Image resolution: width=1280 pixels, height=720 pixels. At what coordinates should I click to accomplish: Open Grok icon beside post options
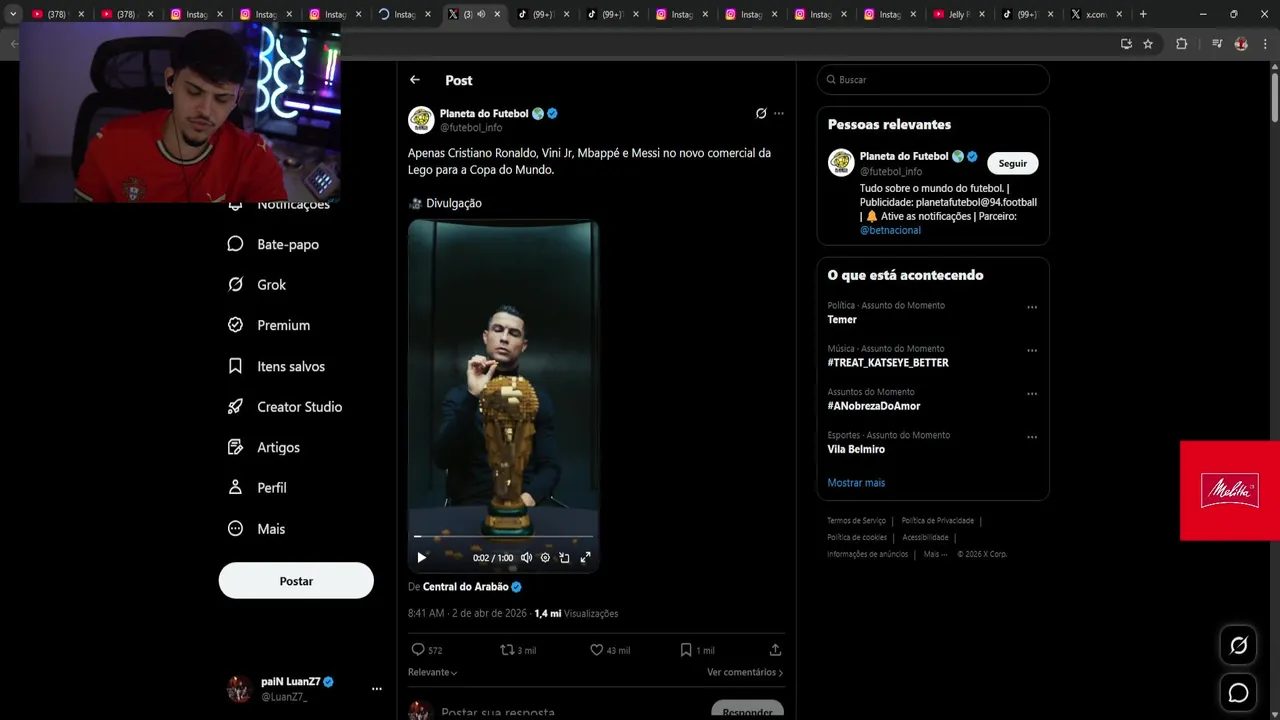[761, 114]
